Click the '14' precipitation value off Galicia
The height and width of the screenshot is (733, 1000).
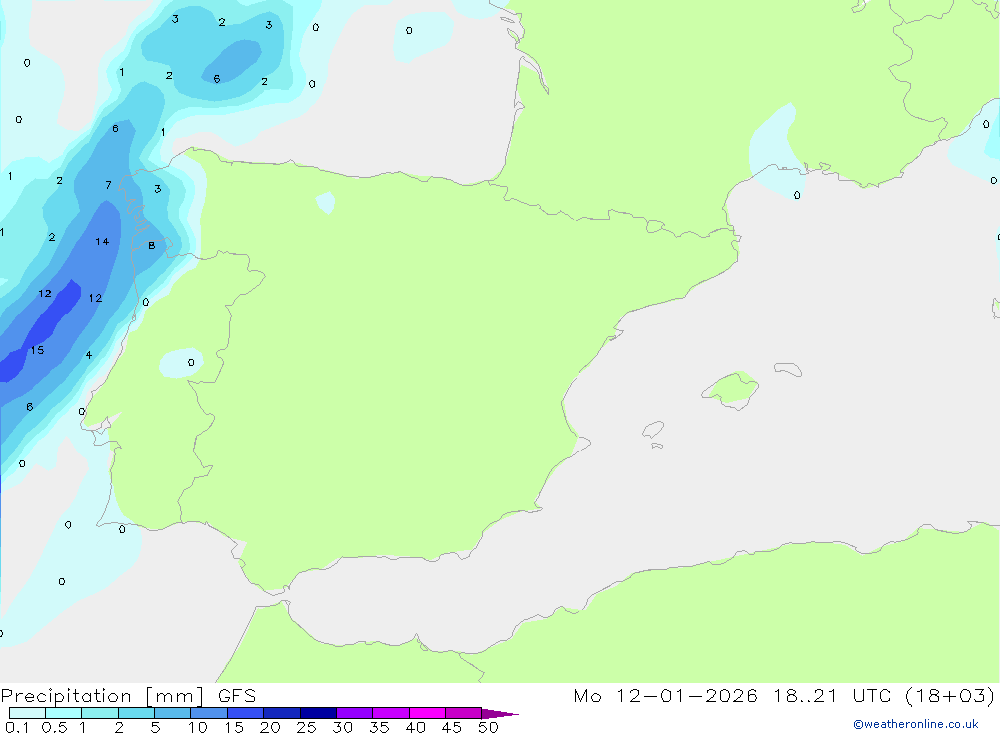[x=102, y=242]
